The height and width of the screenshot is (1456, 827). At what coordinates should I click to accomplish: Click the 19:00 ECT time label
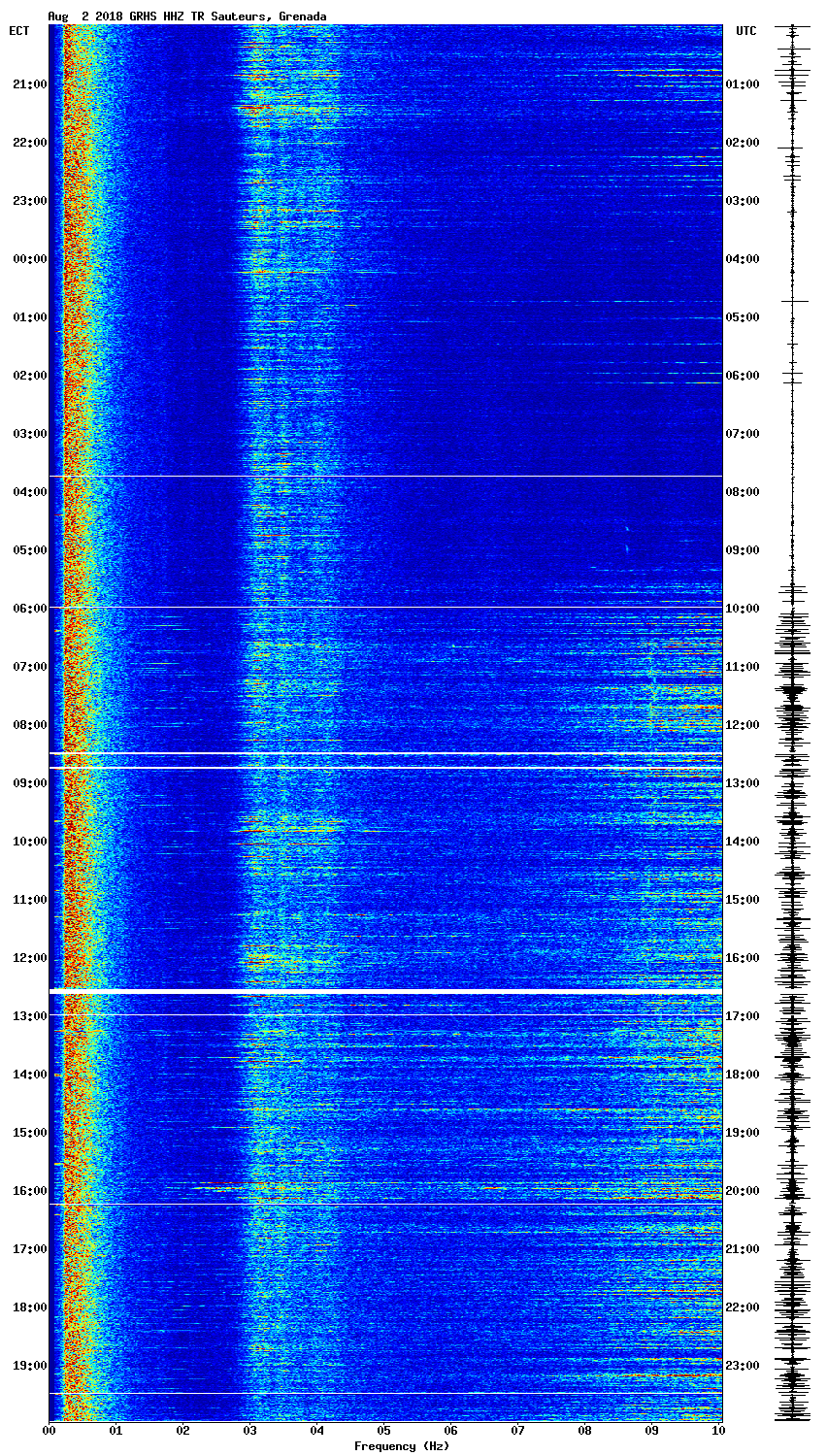pyautogui.click(x=29, y=1366)
